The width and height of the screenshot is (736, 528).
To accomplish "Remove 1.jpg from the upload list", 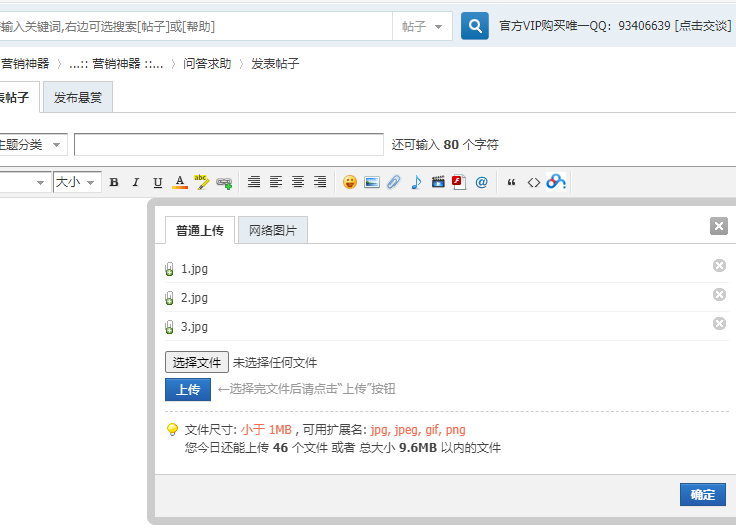I will [719, 266].
